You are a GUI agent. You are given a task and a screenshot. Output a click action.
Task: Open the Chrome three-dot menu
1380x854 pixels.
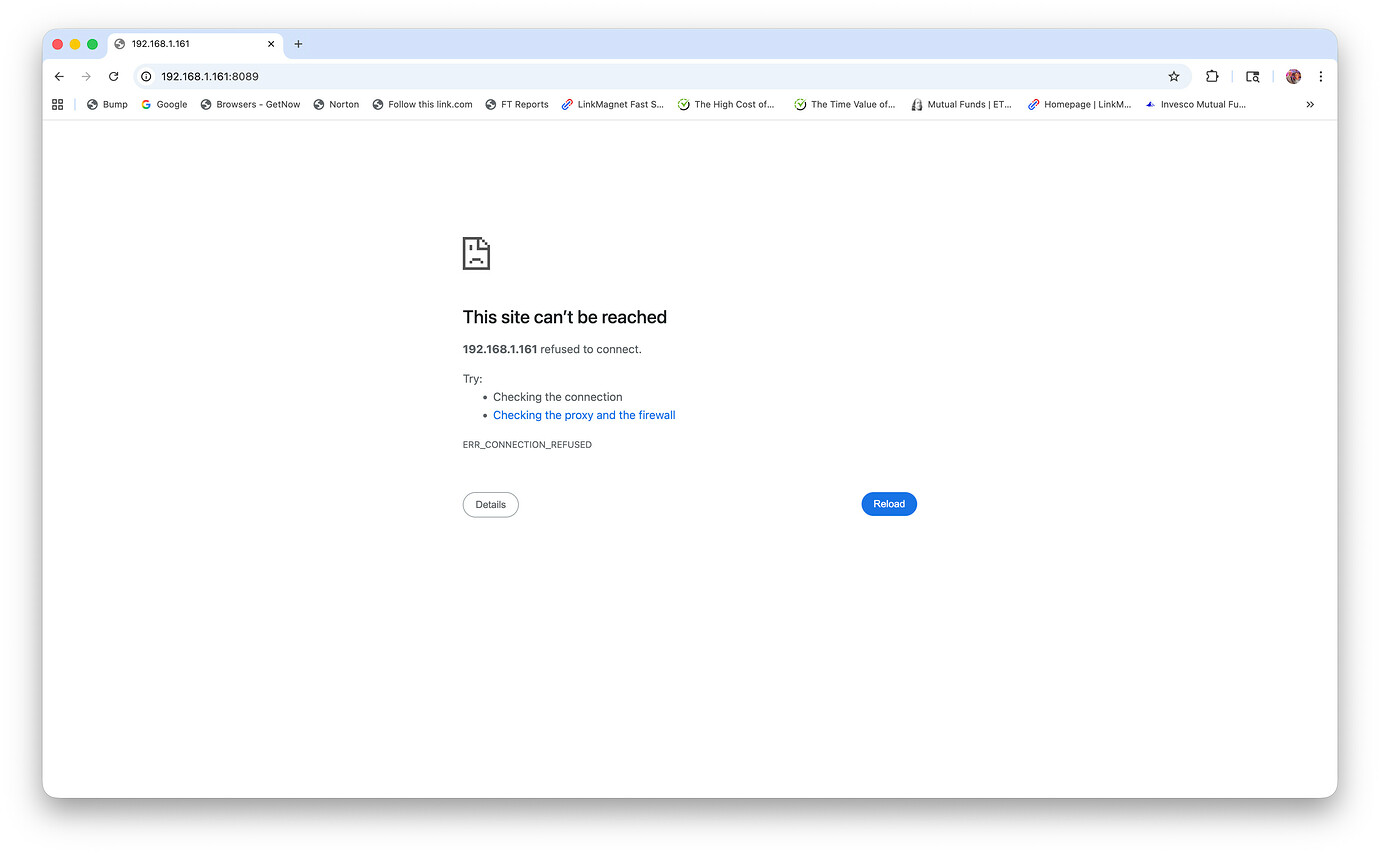coord(1321,76)
